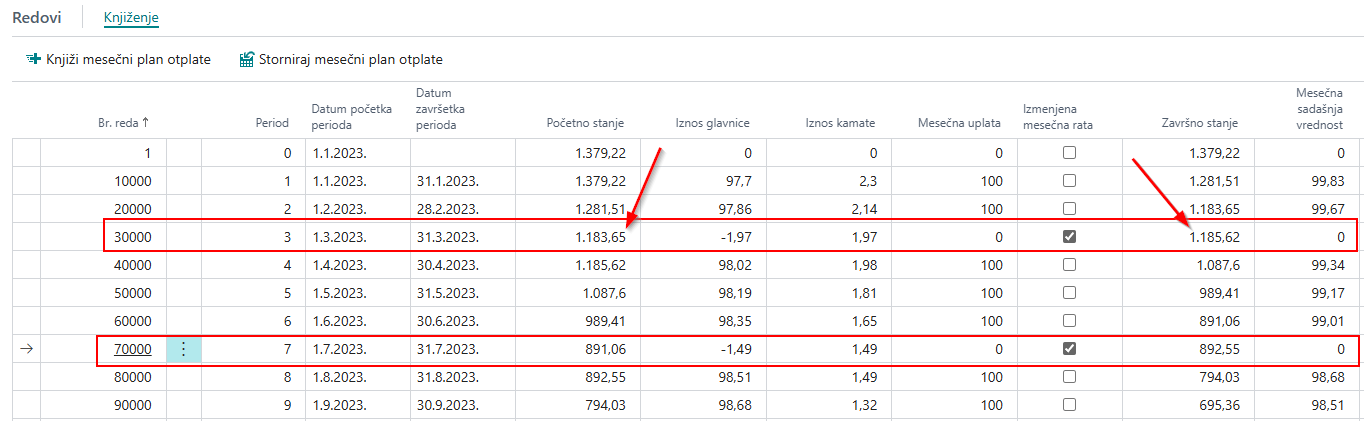
Task: Click end date cell 30.9.2023.
Action: pos(447,405)
